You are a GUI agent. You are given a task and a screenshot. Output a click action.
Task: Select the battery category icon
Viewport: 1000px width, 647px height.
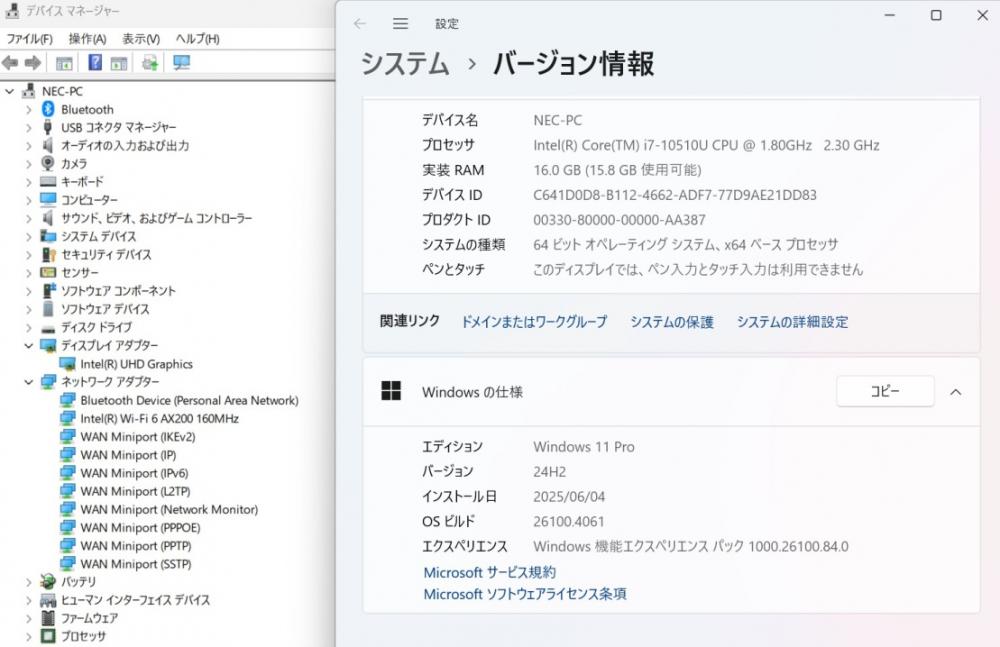(48, 581)
